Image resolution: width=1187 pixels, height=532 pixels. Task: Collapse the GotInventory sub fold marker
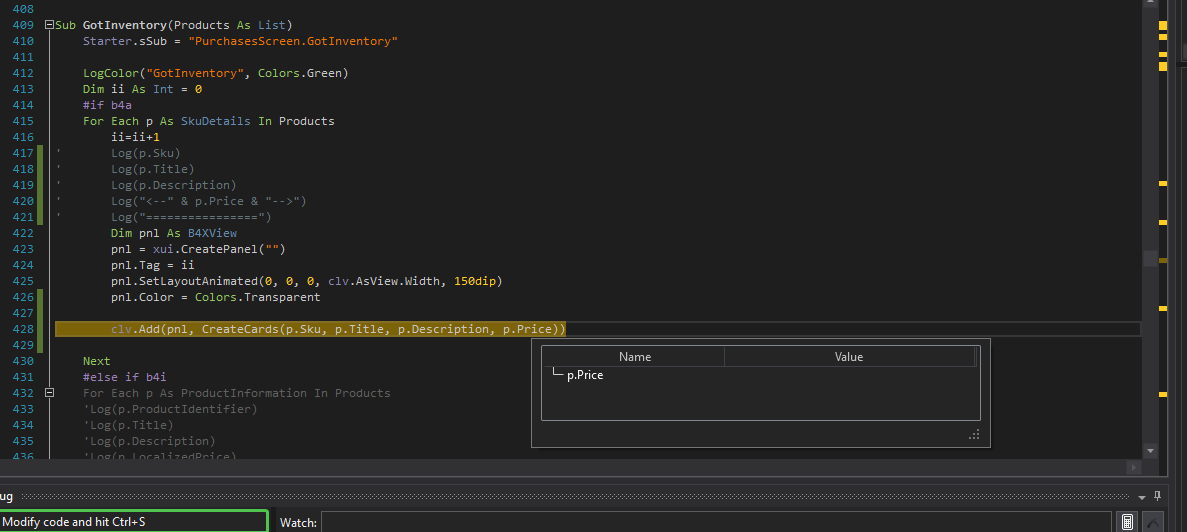coord(49,25)
